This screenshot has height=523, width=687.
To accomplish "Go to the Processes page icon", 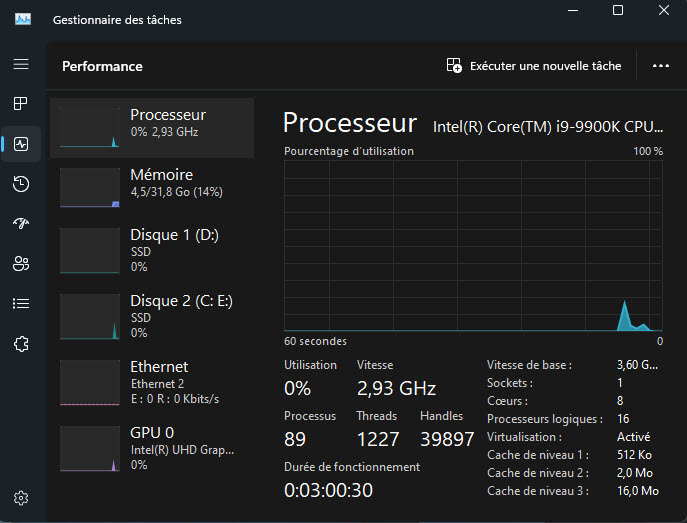I will (21, 104).
